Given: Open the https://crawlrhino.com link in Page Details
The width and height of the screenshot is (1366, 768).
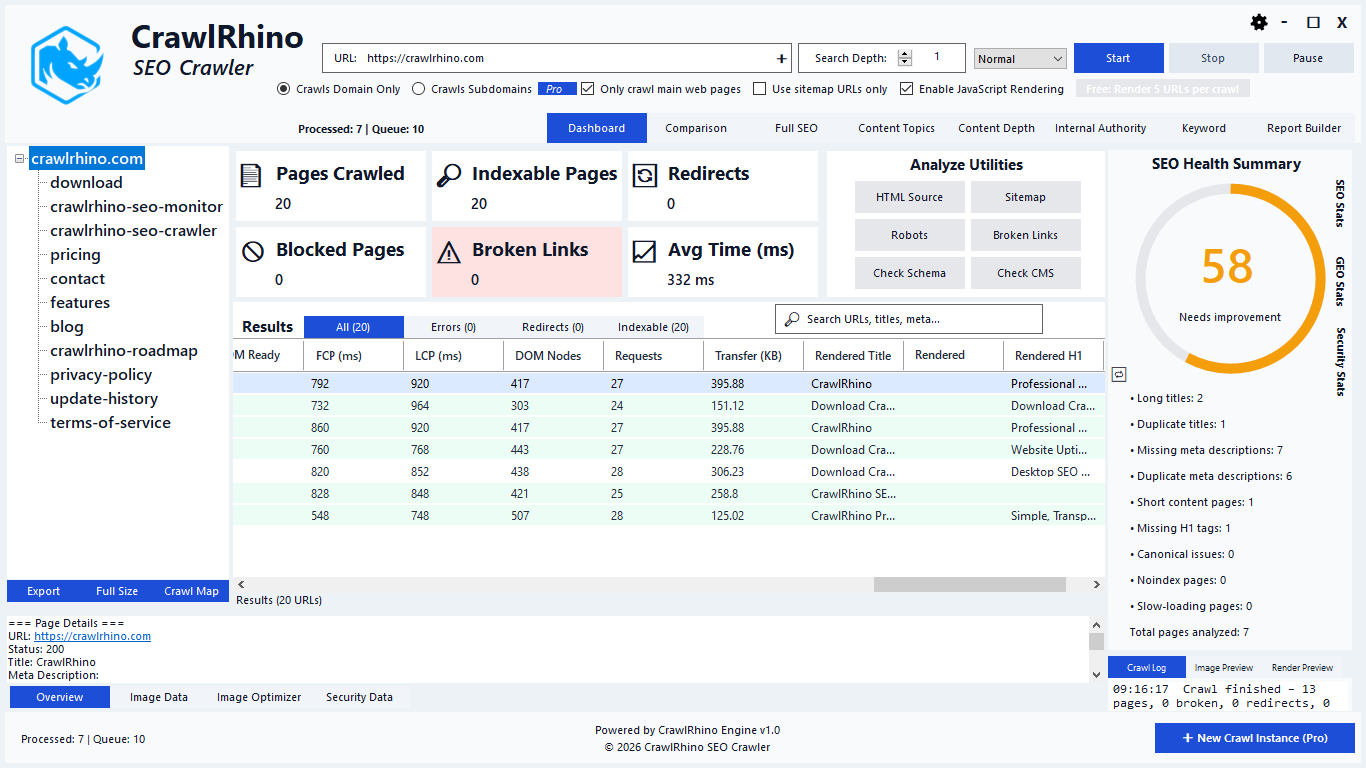Looking at the screenshot, I should pyautogui.click(x=92, y=636).
